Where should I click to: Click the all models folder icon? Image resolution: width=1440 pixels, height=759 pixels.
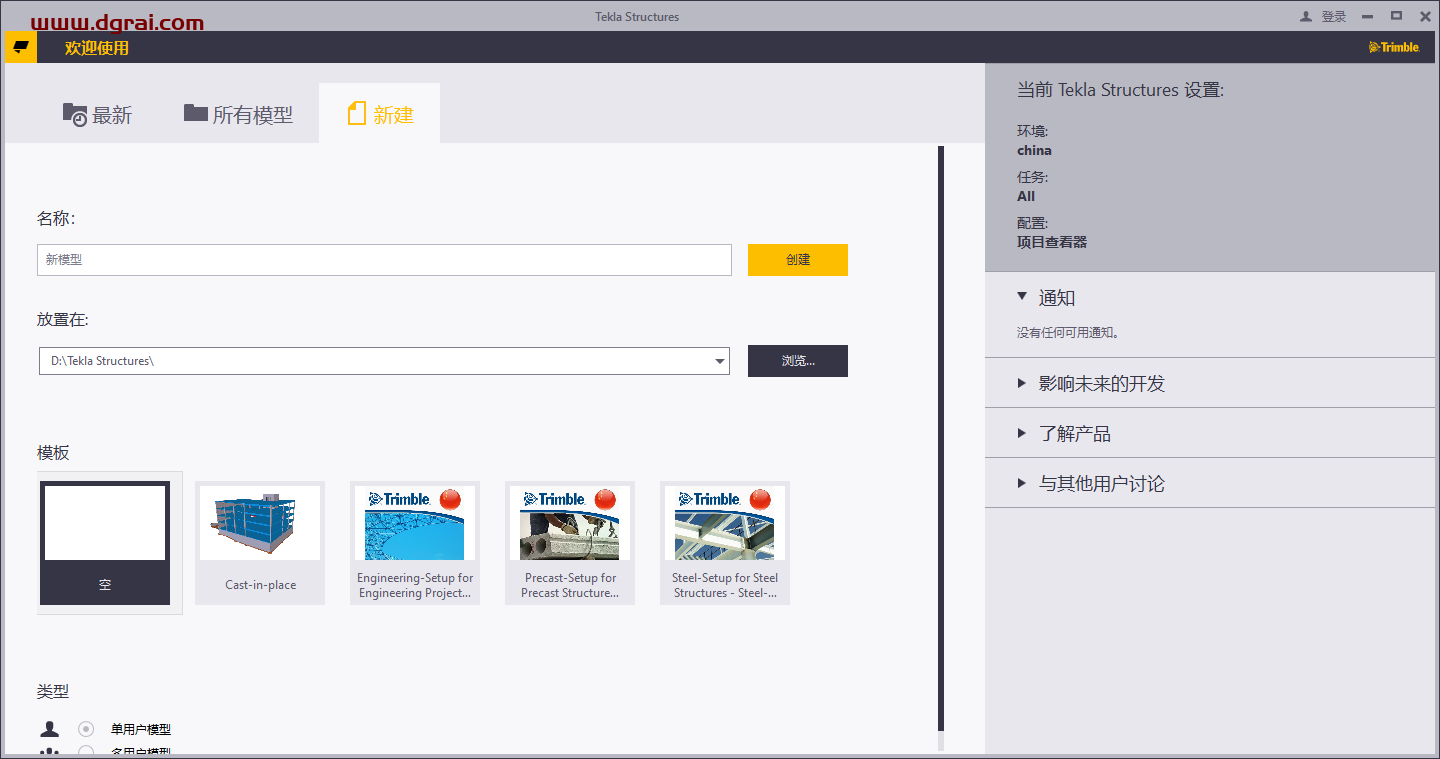196,113
